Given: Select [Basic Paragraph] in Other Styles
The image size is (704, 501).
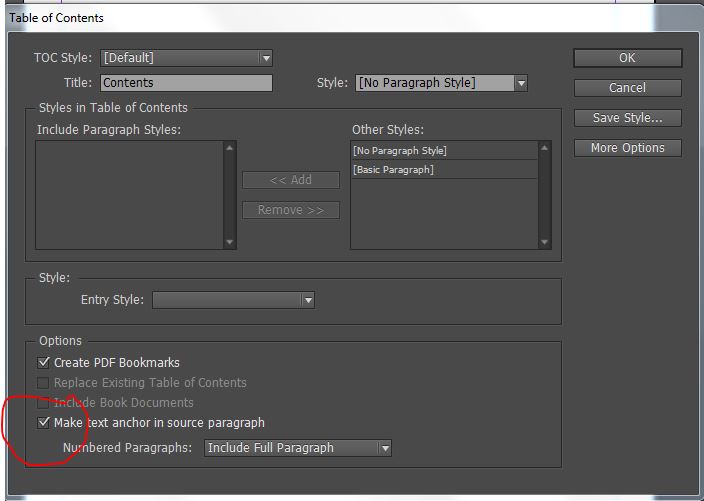Looking at the screenshot, I should pyautogui.click(x=444, y=170).
